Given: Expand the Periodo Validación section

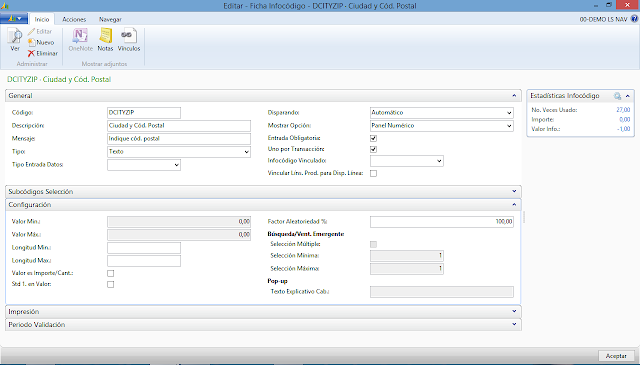Looking at the screenshot, I should pyautogui.click(x=514, y=325).
